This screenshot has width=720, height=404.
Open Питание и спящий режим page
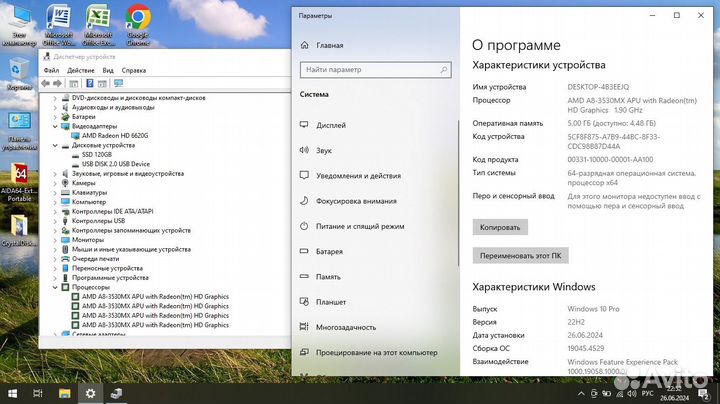tap(360, 226)
